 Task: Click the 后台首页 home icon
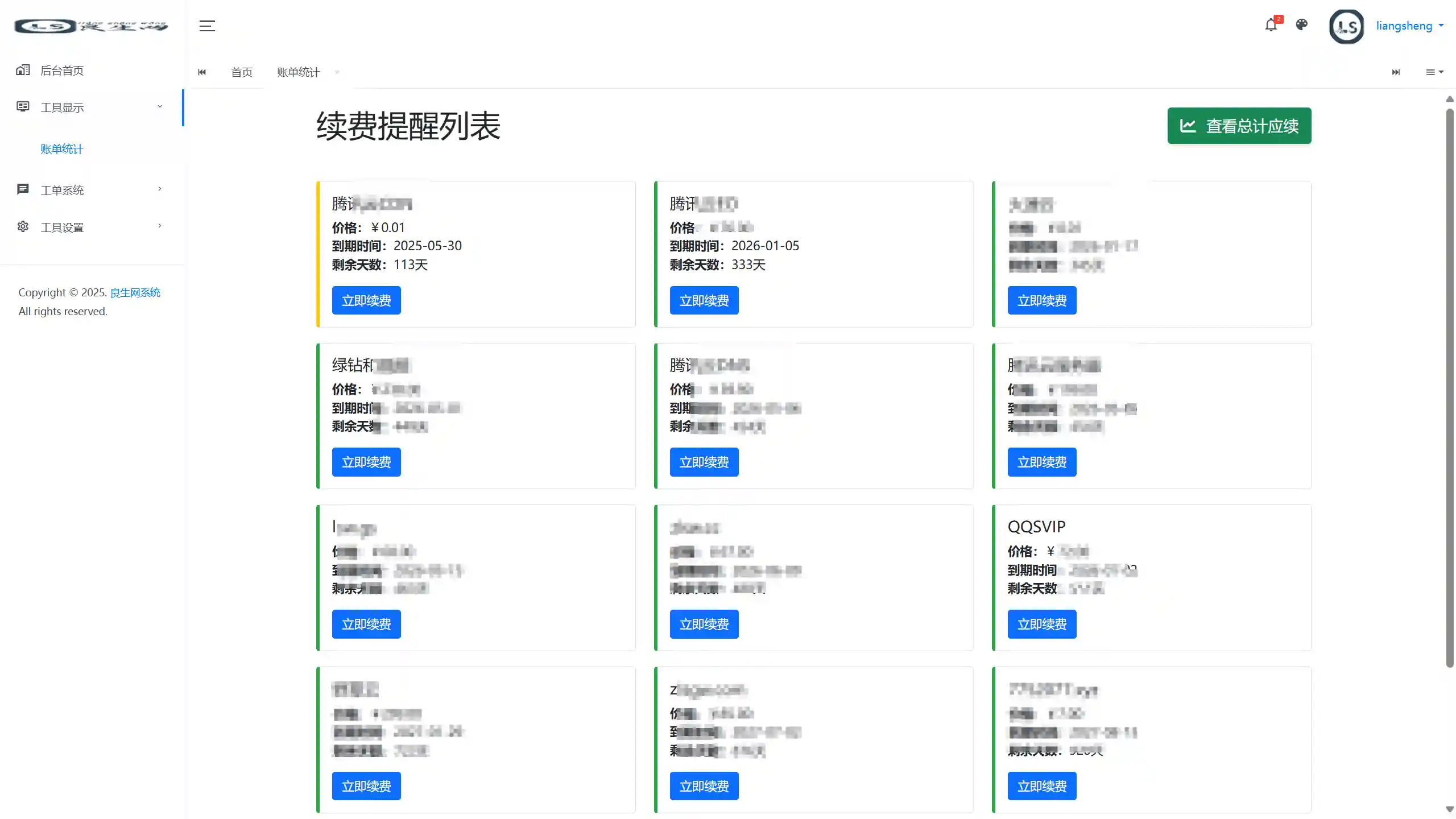point(23,69)
